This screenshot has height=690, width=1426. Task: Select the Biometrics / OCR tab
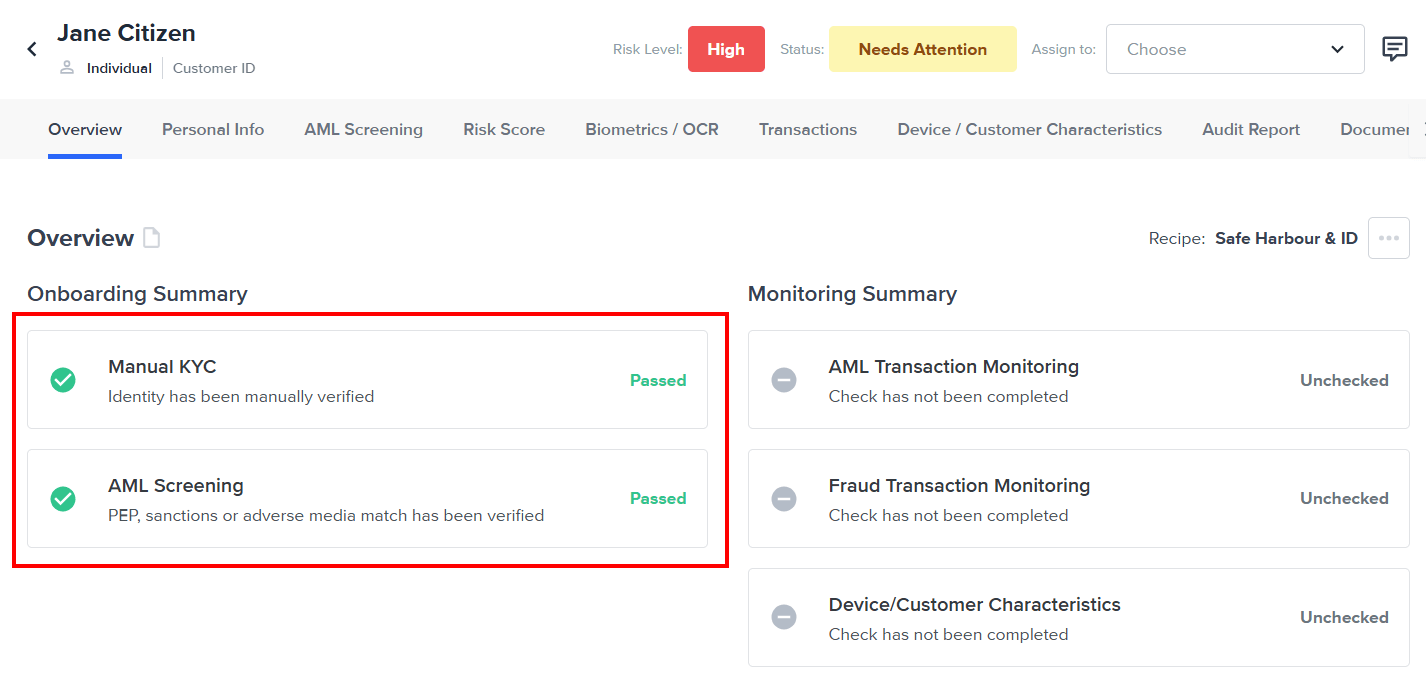652,129
